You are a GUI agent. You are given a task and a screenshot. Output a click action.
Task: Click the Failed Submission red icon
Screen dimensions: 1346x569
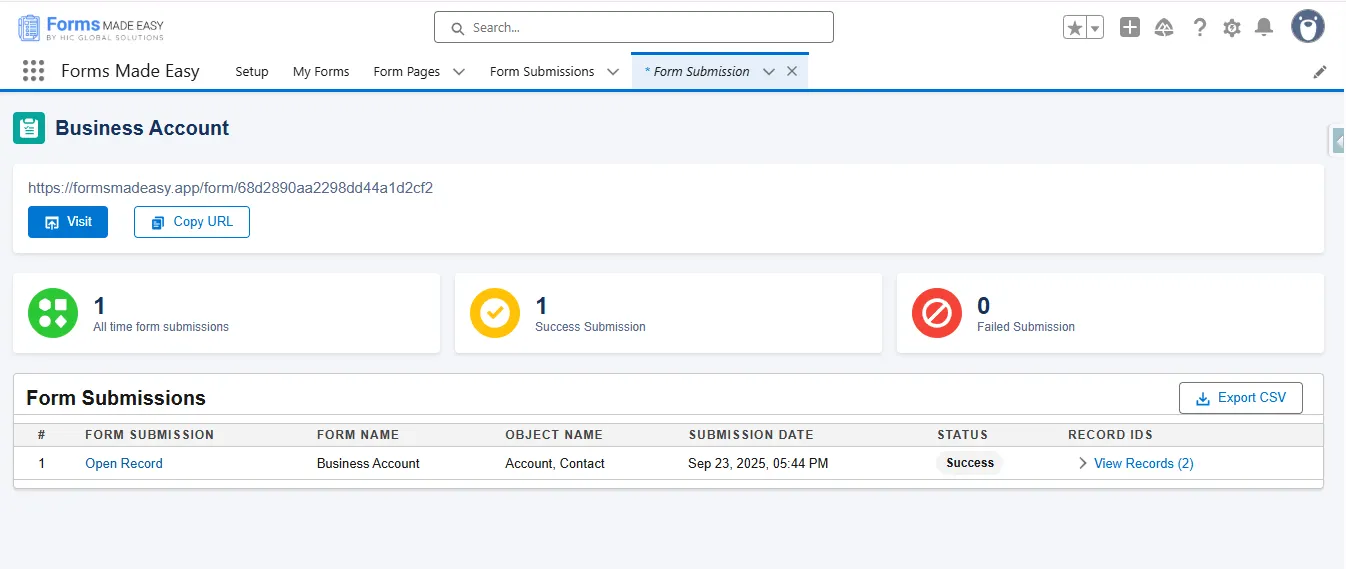pos(937,313)
